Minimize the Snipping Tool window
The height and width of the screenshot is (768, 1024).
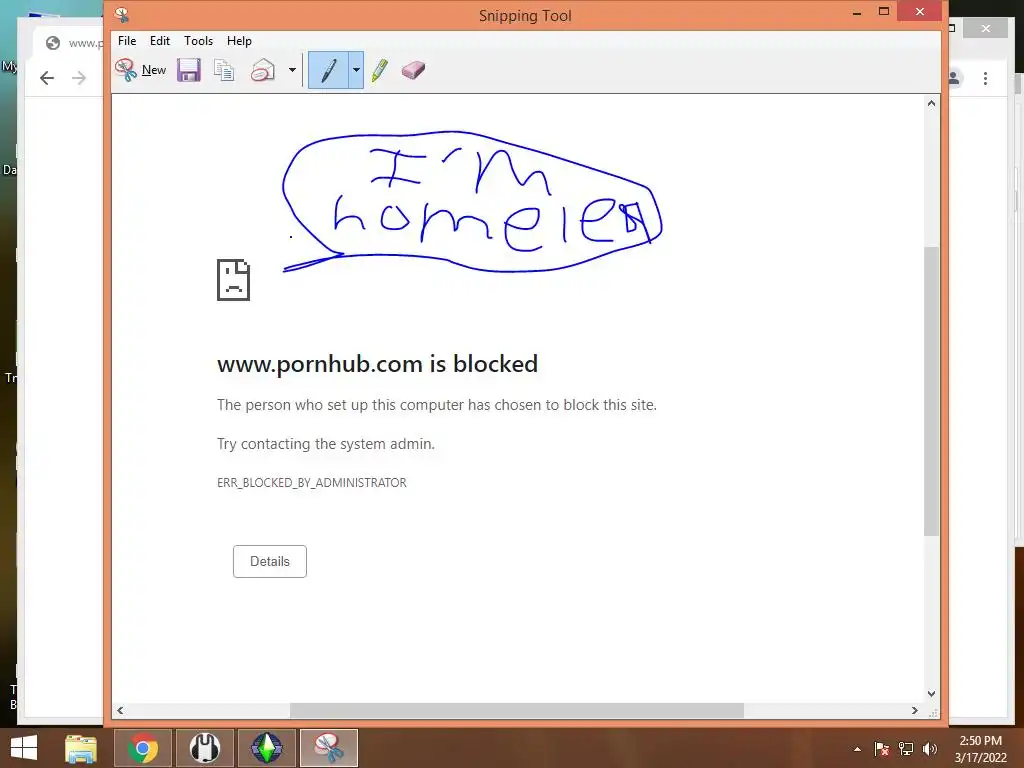tap(857, 12)
